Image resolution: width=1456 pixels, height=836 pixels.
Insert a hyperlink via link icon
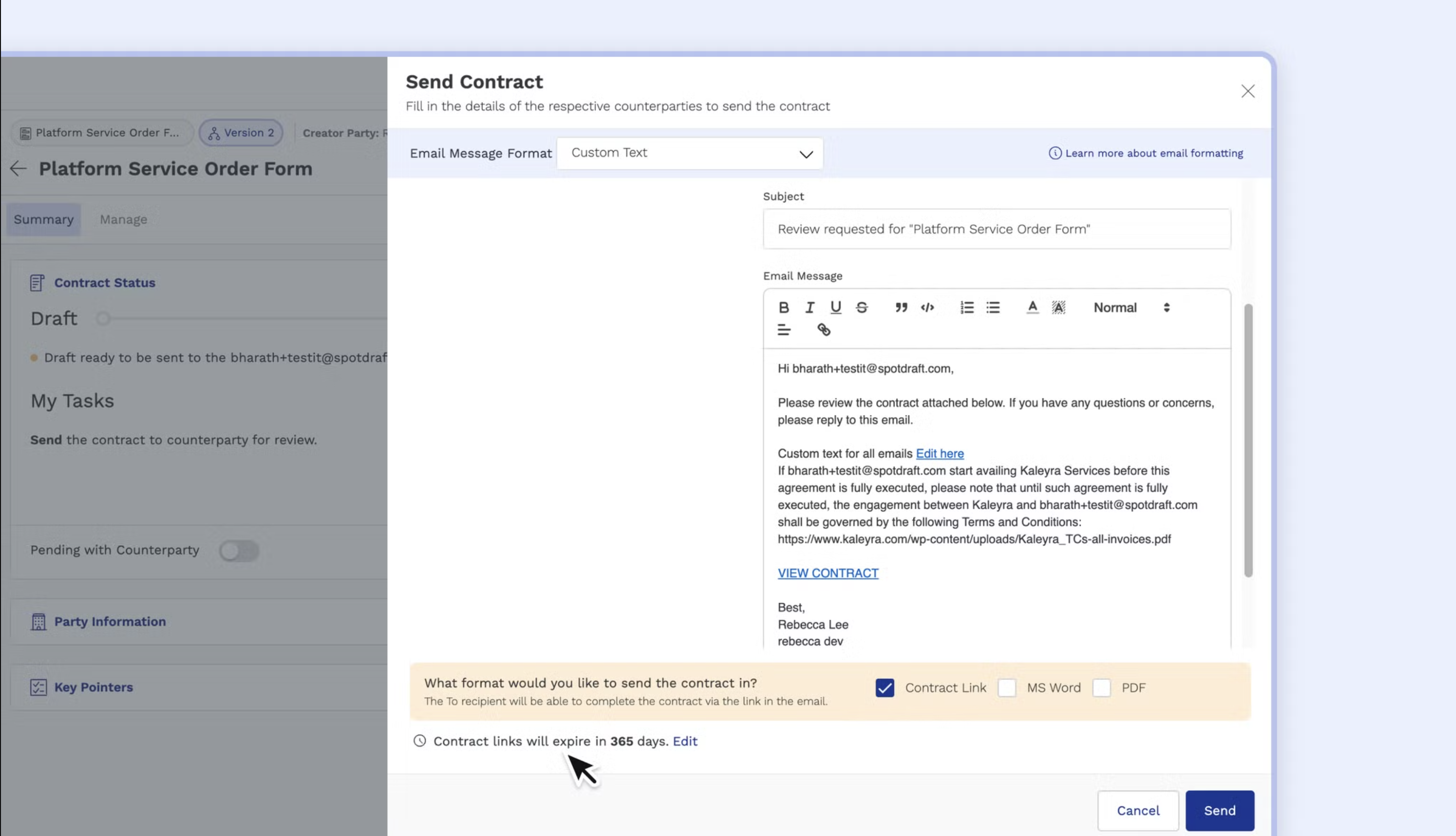[x=823, y=329]
